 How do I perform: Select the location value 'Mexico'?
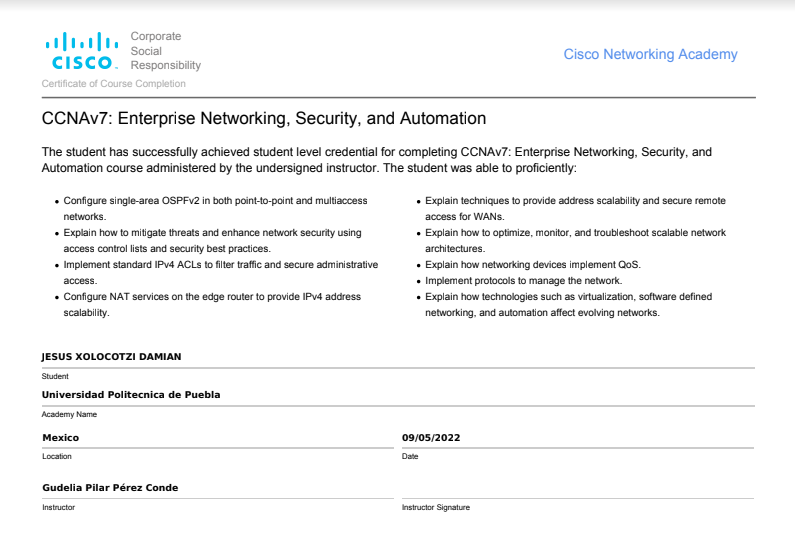(60, 438)
